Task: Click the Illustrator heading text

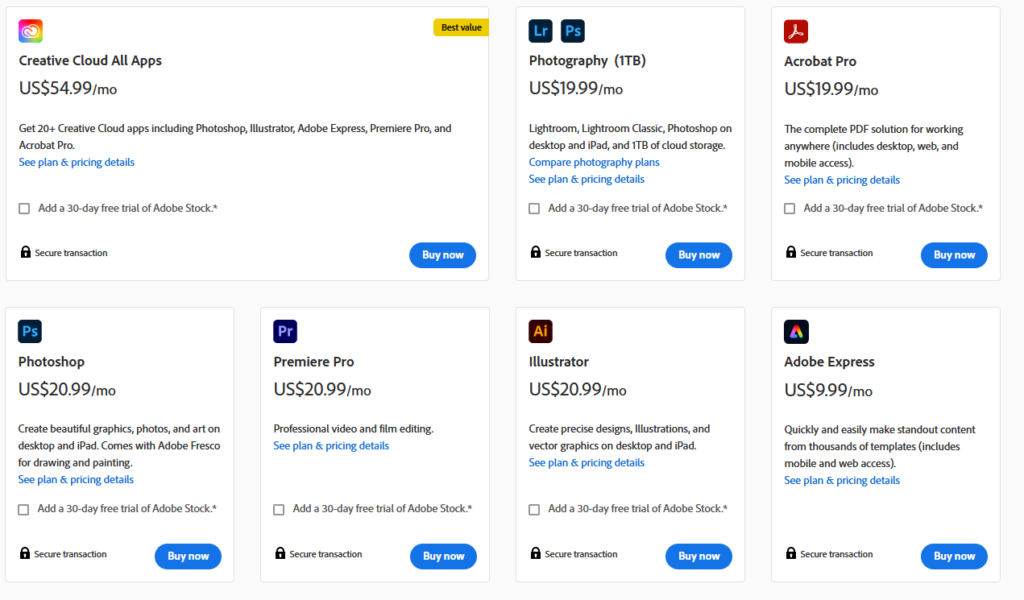Action: (x=558, y=362)
